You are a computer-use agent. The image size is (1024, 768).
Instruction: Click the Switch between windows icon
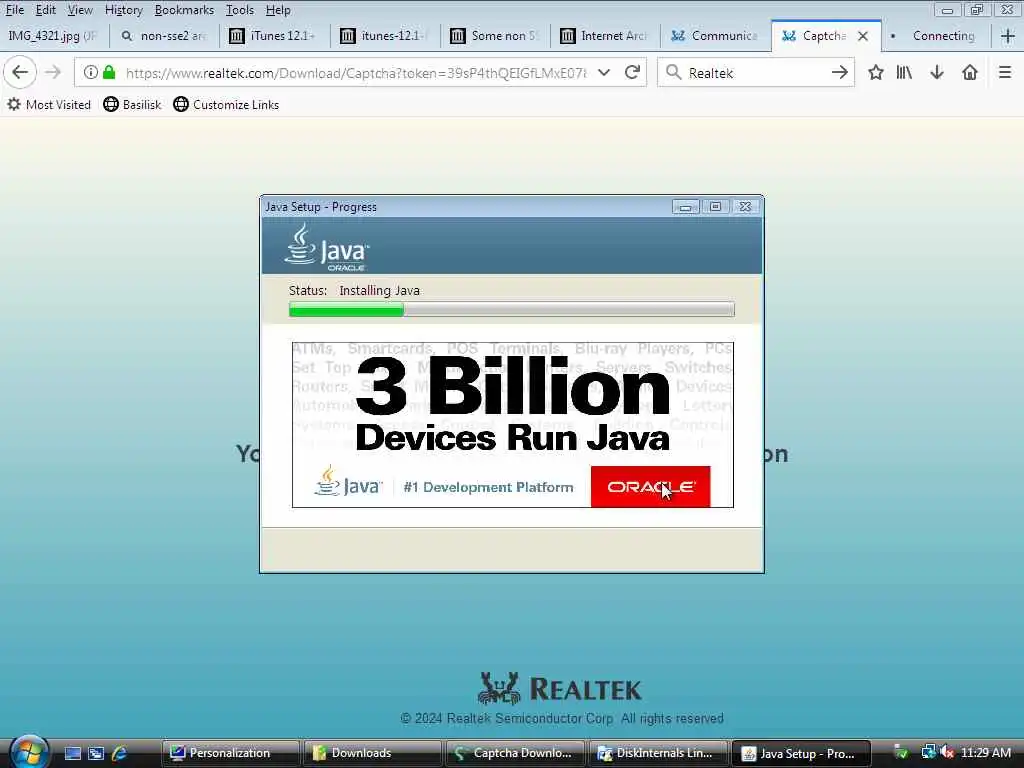click(96, 753)
